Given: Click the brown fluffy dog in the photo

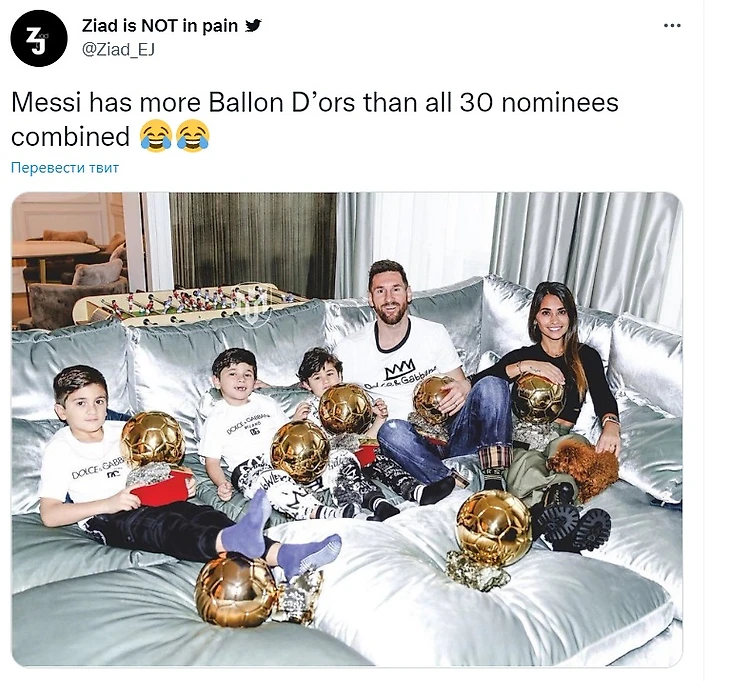Looking at the screenshot, I should (585, 468).
